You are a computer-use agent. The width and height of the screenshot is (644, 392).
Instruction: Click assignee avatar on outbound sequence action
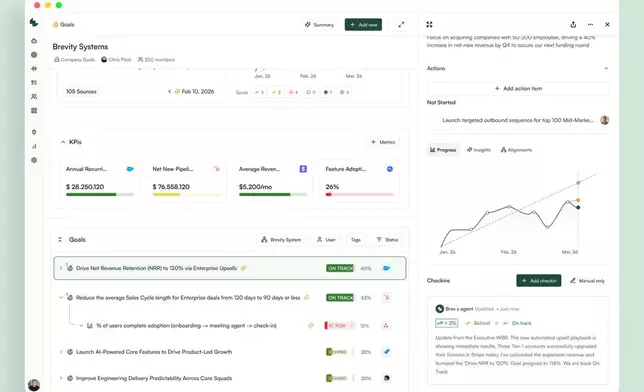click(x=604, y=120)
